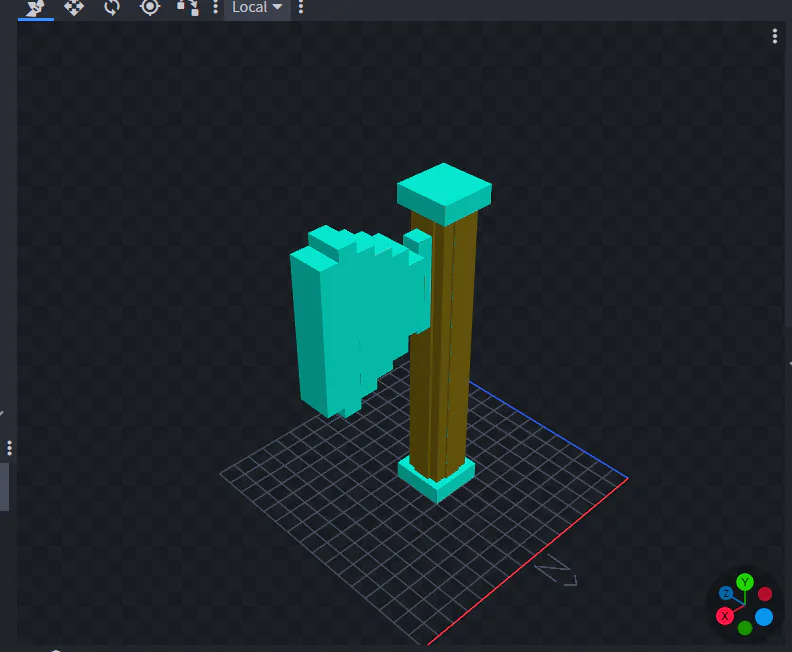This screenshot has height=652, width=792.
Task: Select the Vertex Snap tool
Action: point(187,8)
